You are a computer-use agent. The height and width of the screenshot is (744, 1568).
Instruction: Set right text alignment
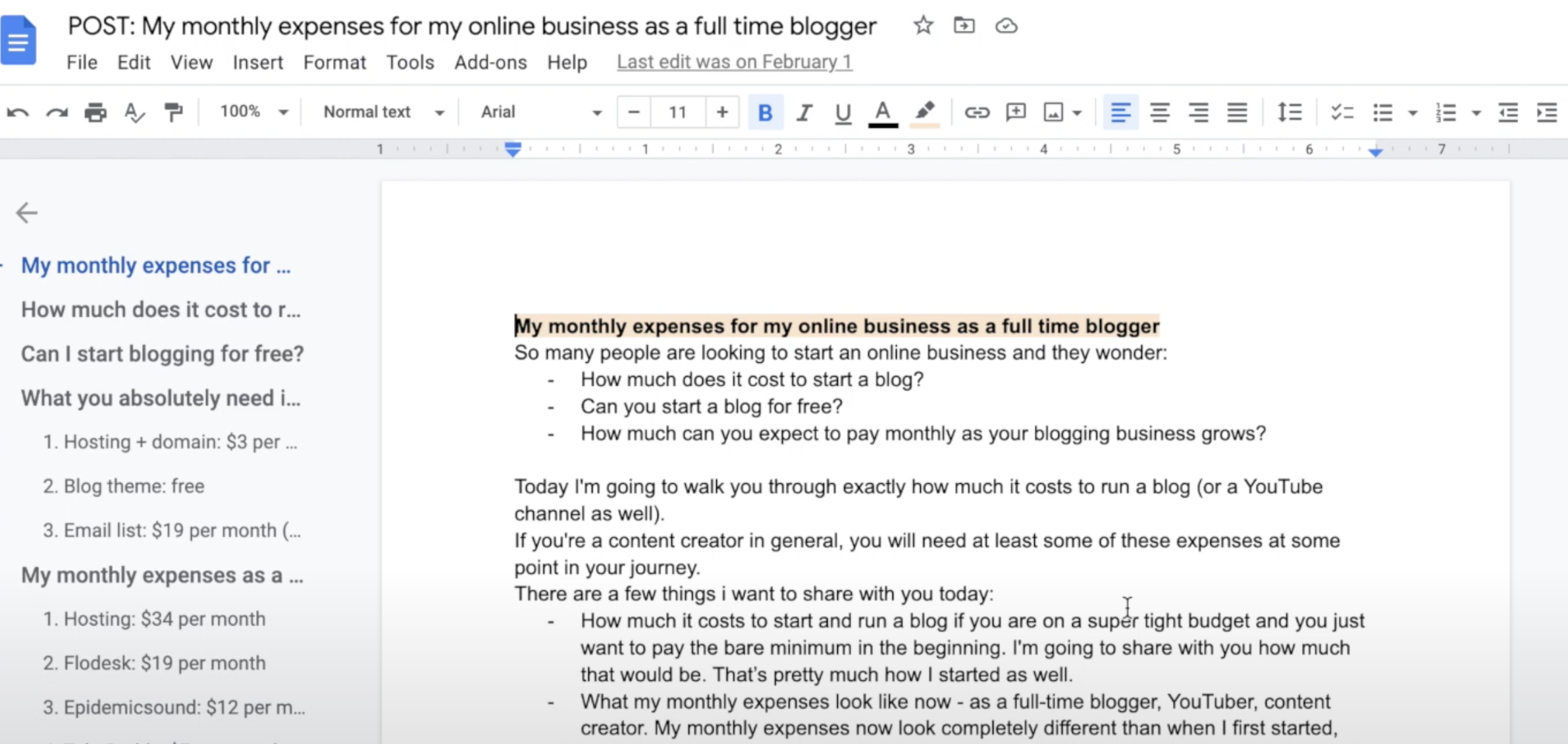1199,113
